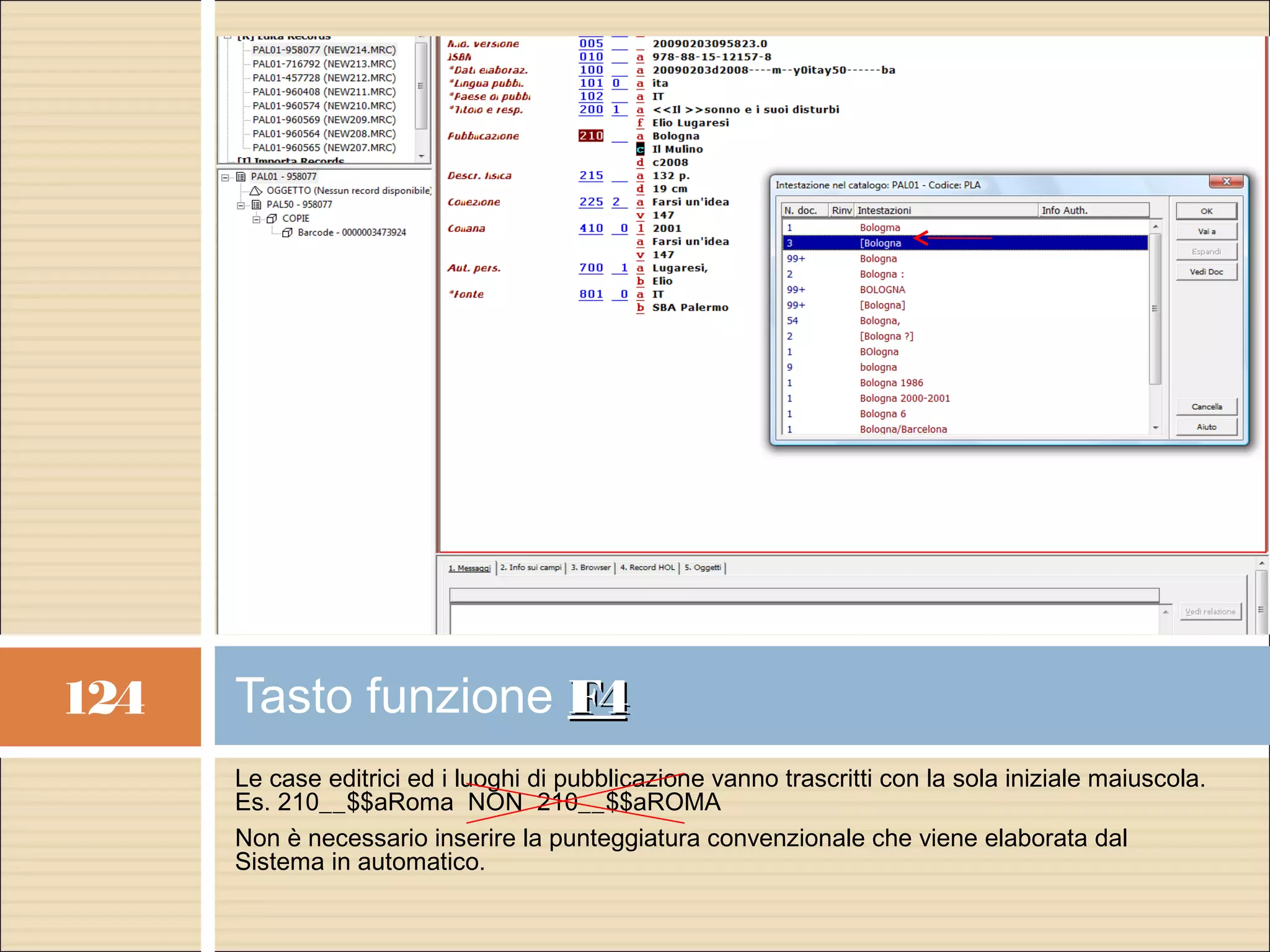Viewport: 1270px width, 952px height.
Task: Open the 4. Record HOL tab
Action: click(647, 568)
